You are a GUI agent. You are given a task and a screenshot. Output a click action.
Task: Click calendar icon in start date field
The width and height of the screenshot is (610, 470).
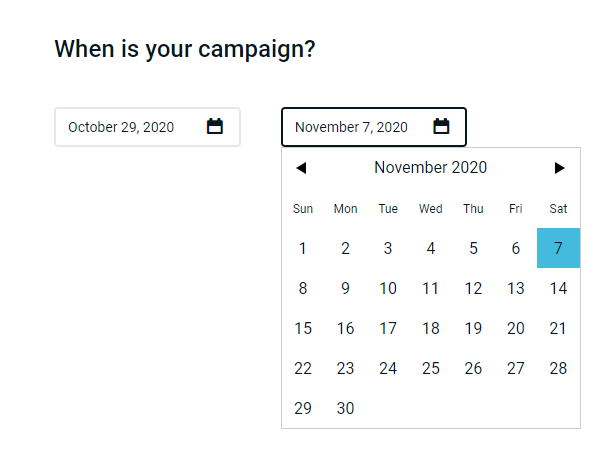point(215,127)
